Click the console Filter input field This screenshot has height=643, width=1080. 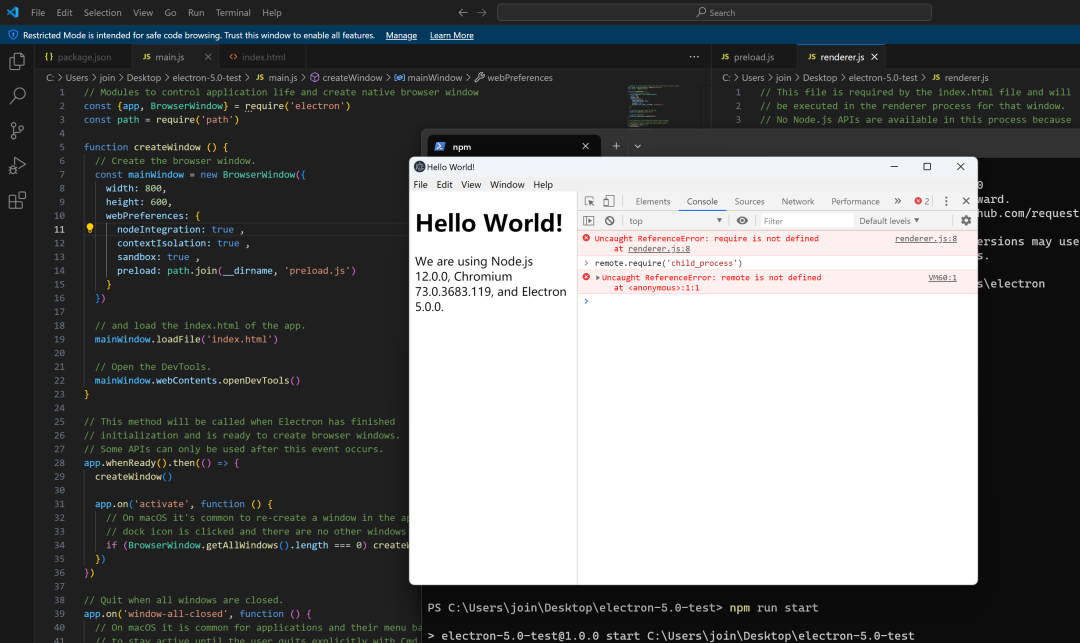click(805, 221)
